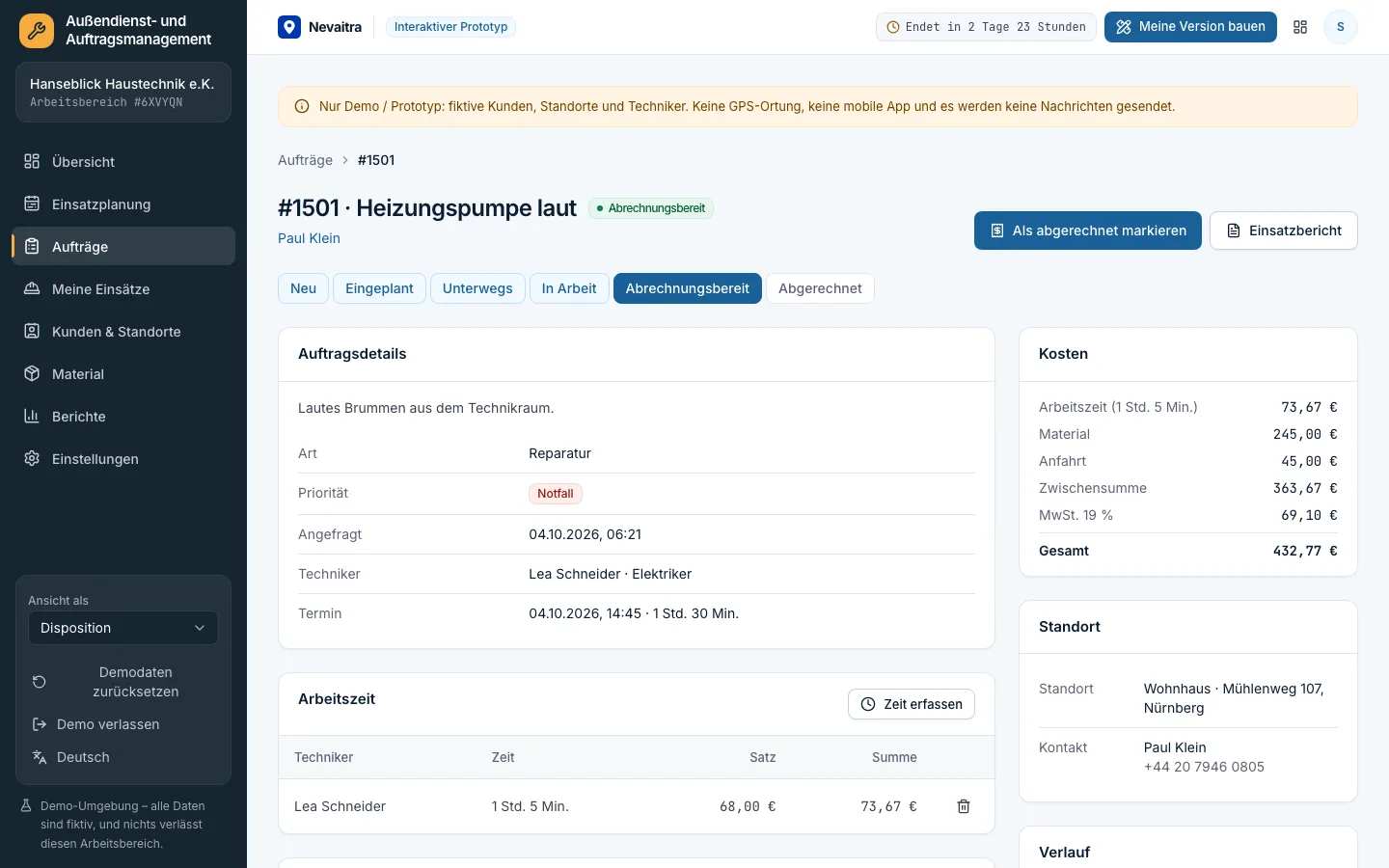Click the Interaktiver Prototyp badge

coord(450,27)
